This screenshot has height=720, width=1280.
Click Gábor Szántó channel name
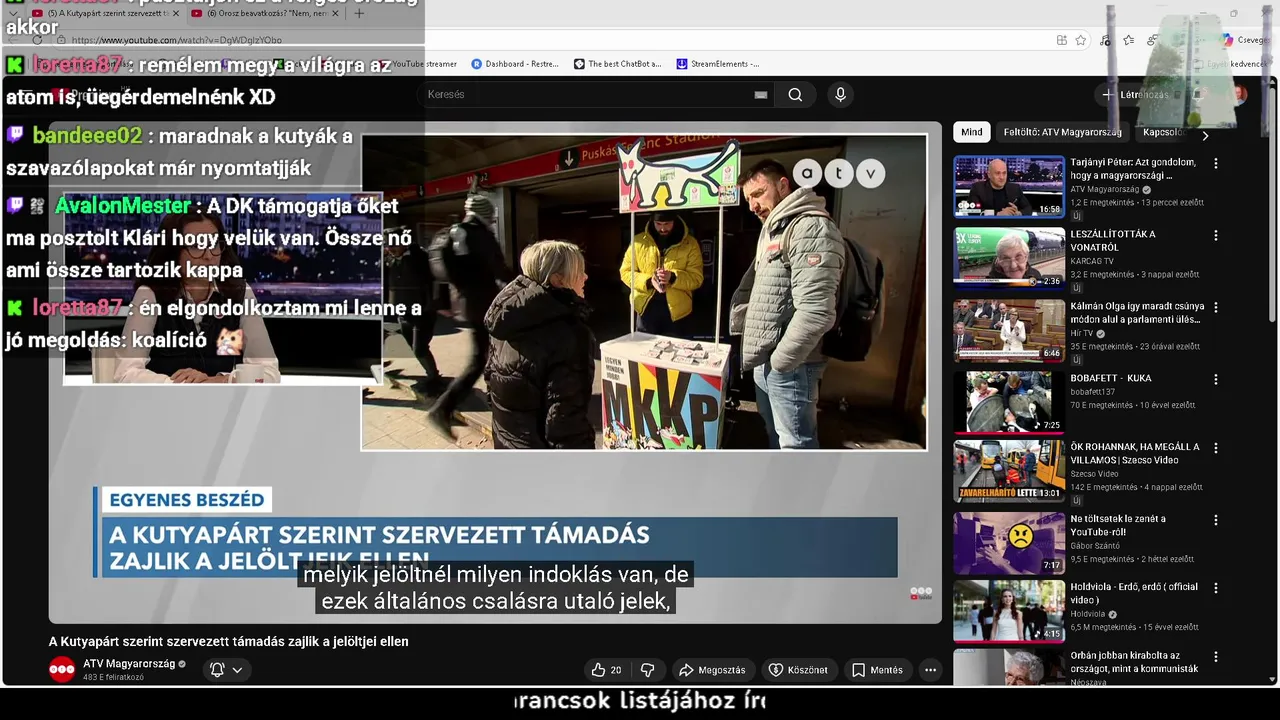pos(1095,546)
